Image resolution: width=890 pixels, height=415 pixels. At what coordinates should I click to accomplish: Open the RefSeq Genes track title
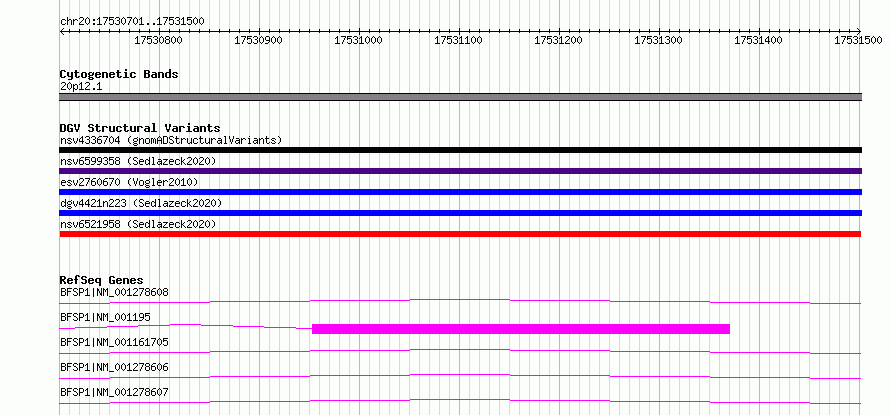click(x=102, y=280)
